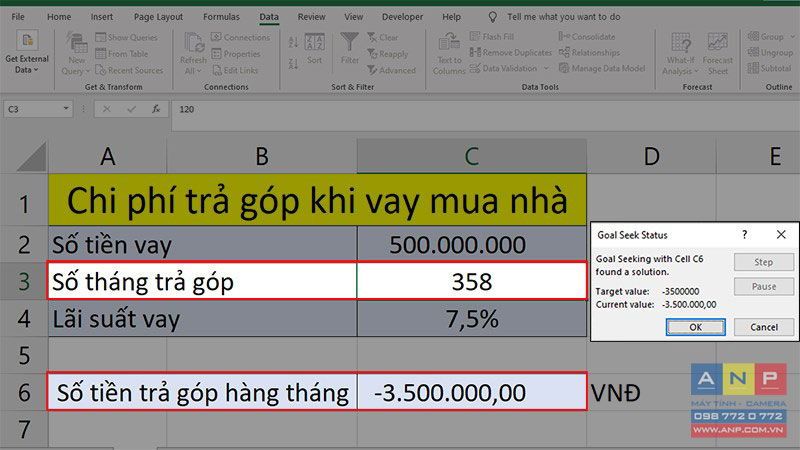Click Show Queries icon

click(101, 37)
